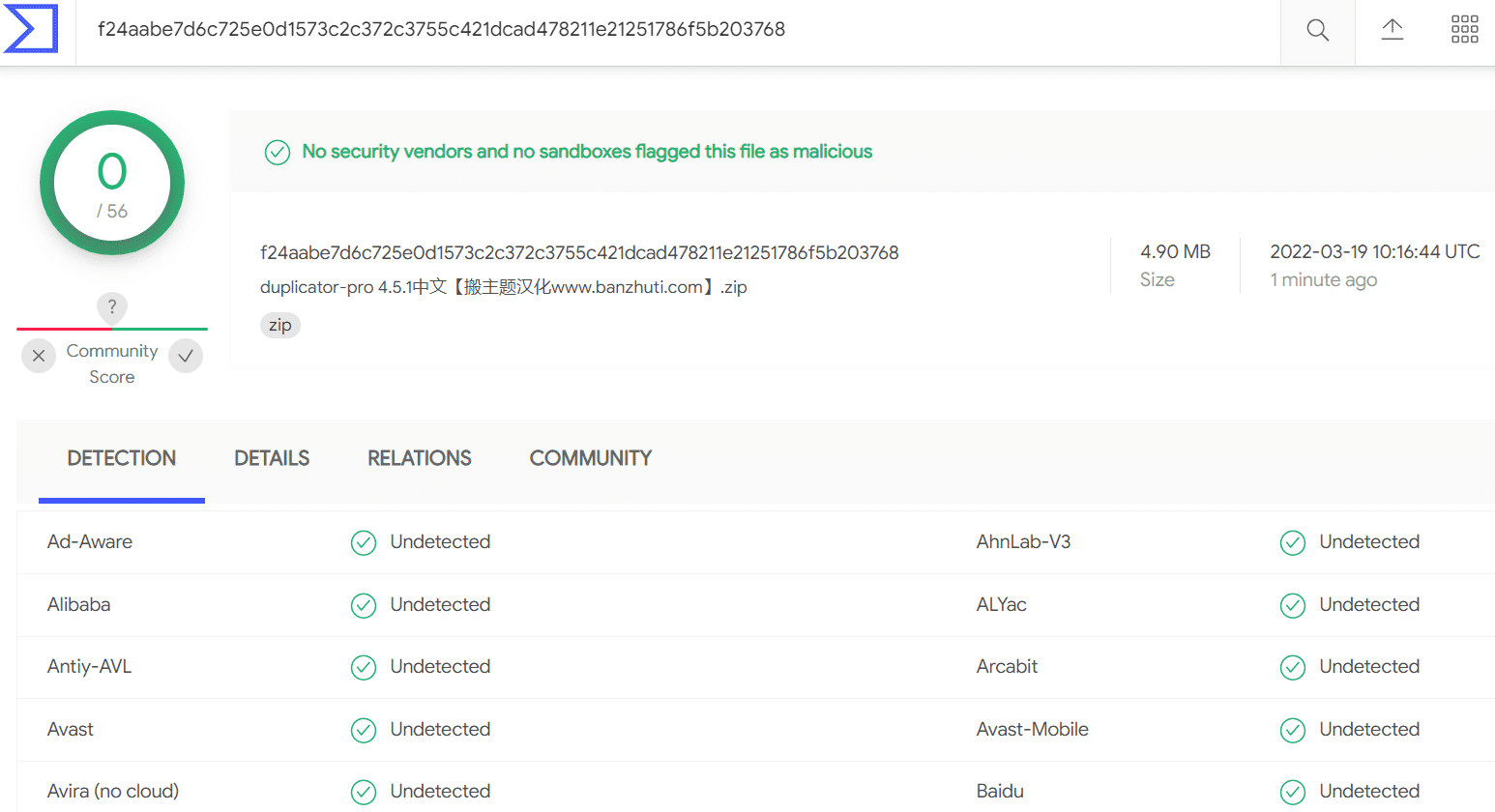Viewport: 1495px width, 812px height.
Task: Click the zip file type tag
Action: pyautogui.click(x=280, y=325)
